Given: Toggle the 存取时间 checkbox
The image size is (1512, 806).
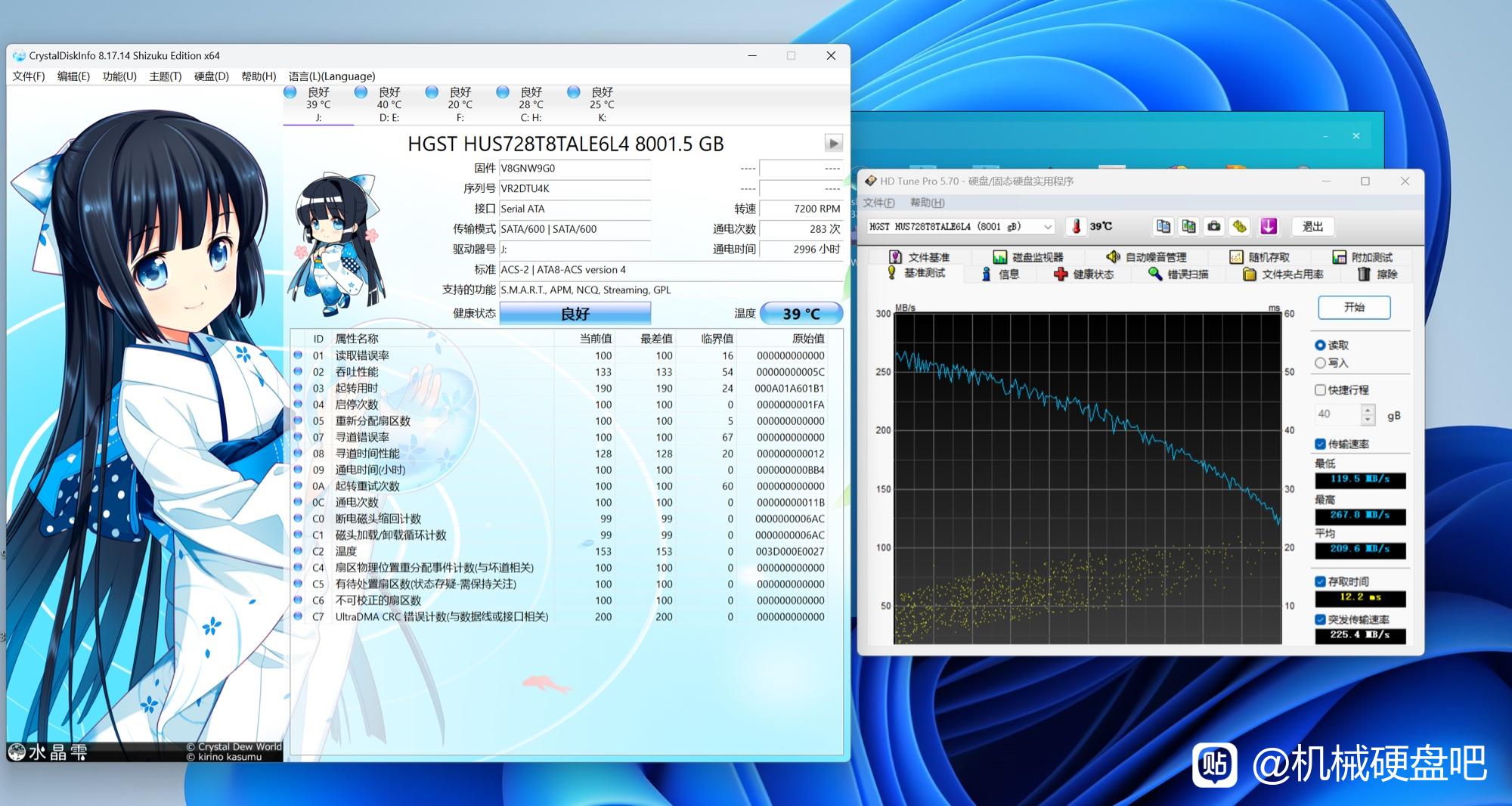Looking at the screenshot, I should tap(1320, 581).
